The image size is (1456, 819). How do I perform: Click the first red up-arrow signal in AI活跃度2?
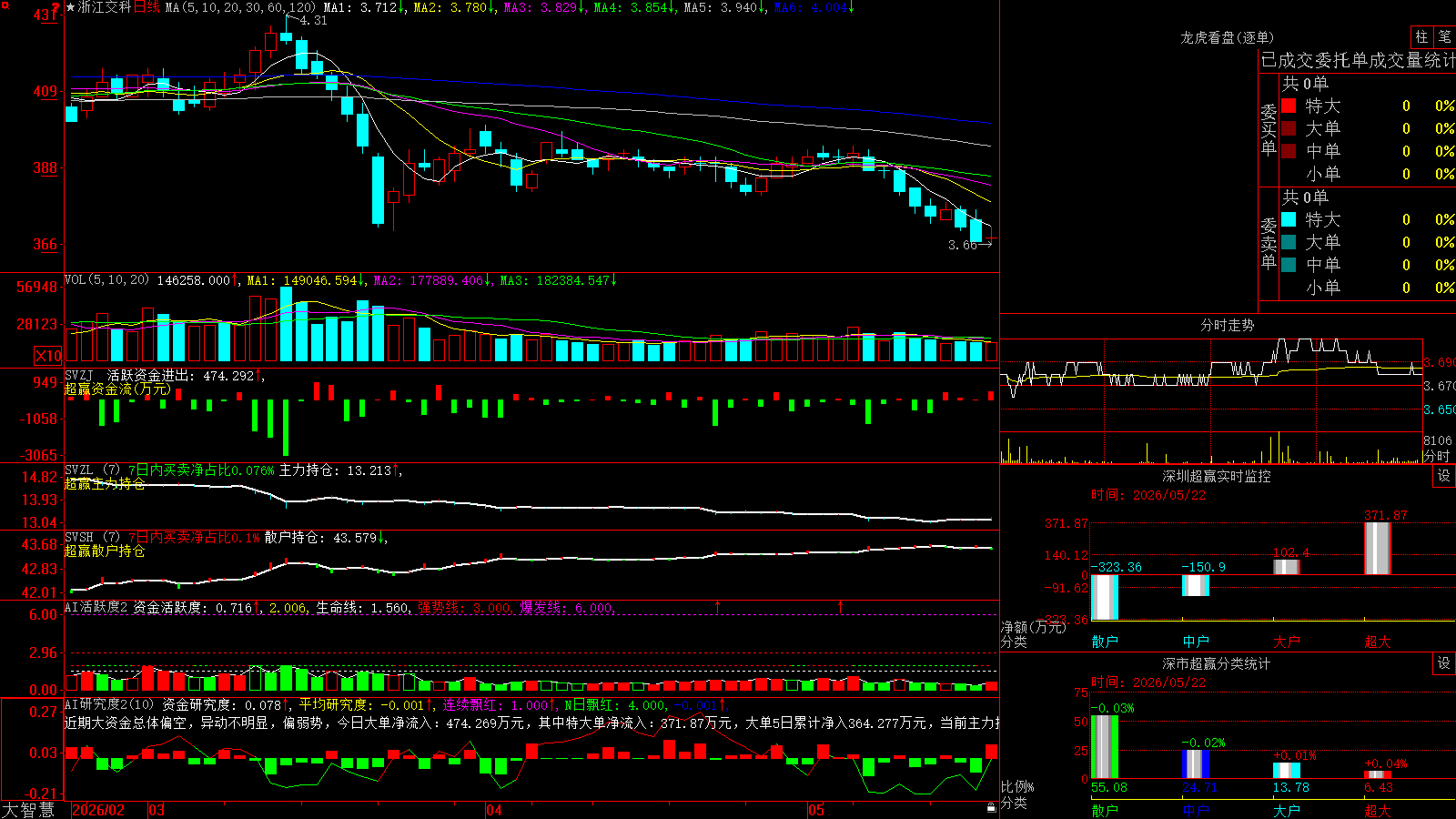(718, 606)
